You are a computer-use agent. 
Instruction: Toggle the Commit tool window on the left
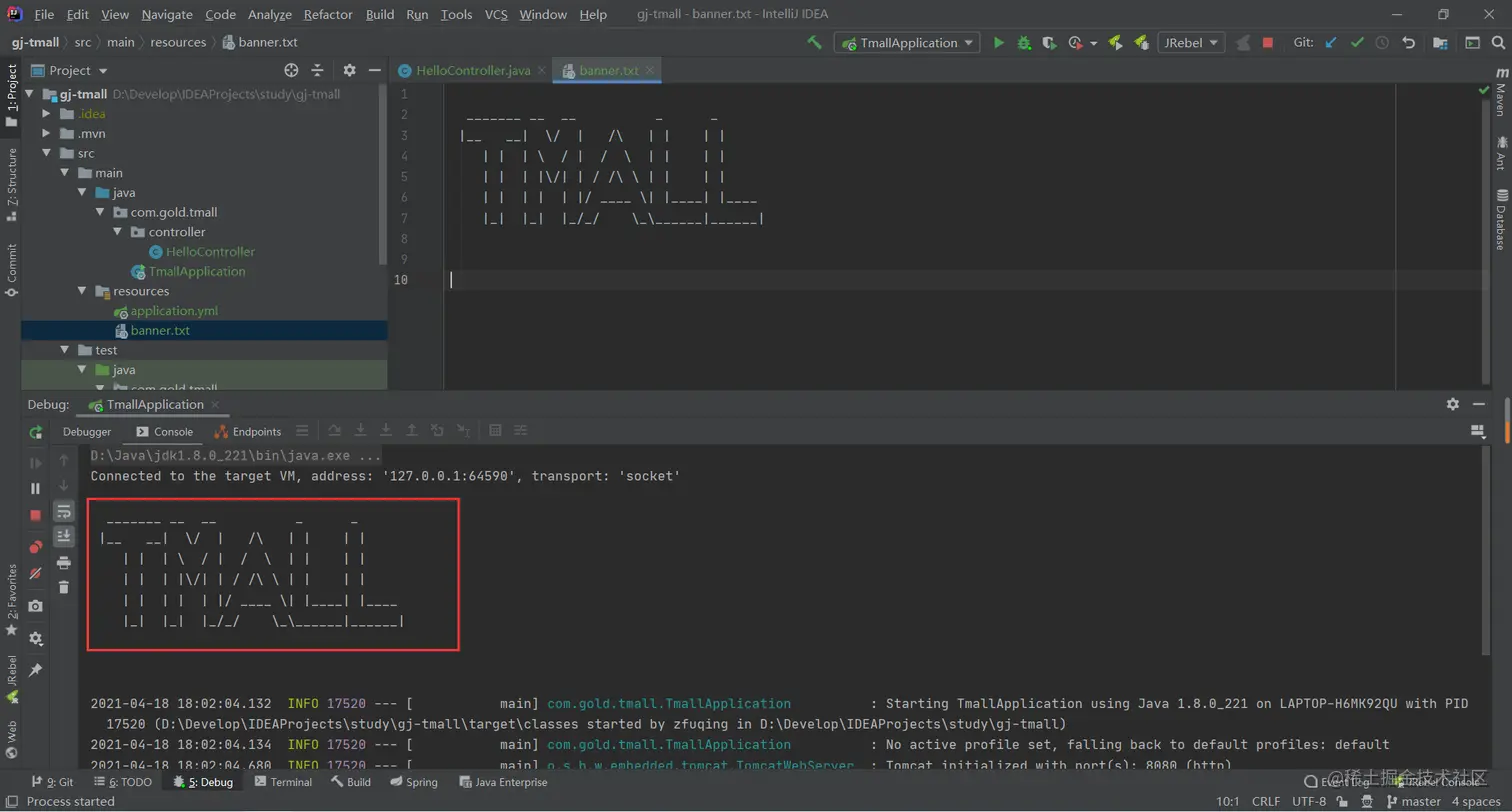pos(12,270)
